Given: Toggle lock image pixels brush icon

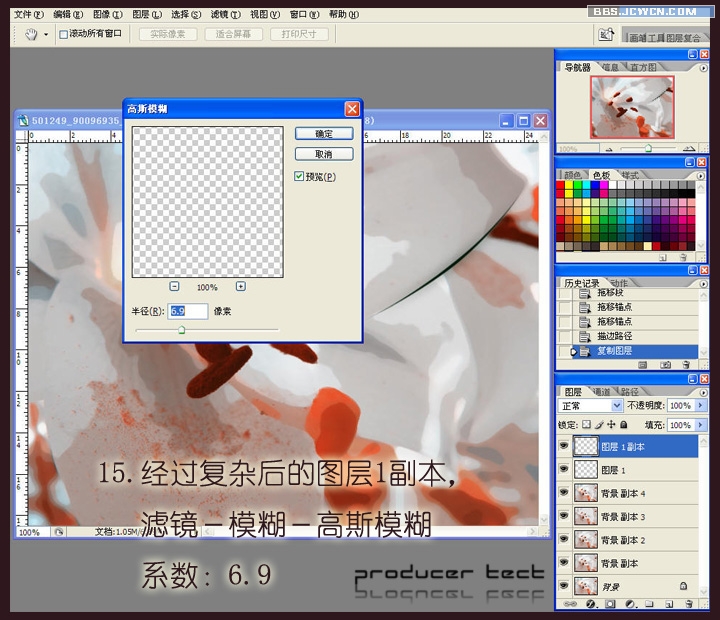Looking at the screenshot, I should pyautogui.click(x=599, y=425).
